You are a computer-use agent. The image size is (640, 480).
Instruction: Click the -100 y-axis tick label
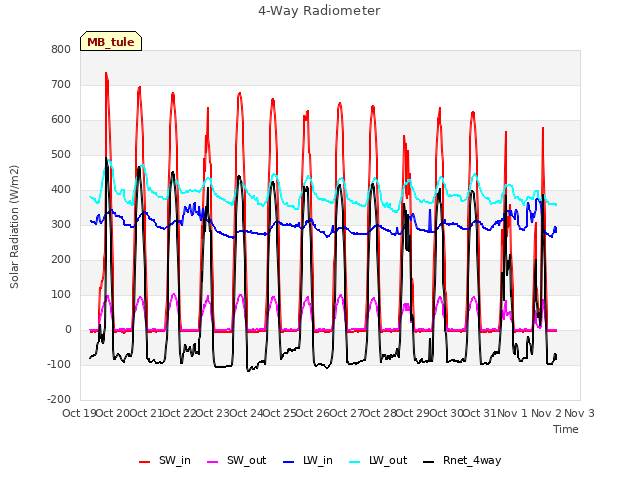(59, 364)
